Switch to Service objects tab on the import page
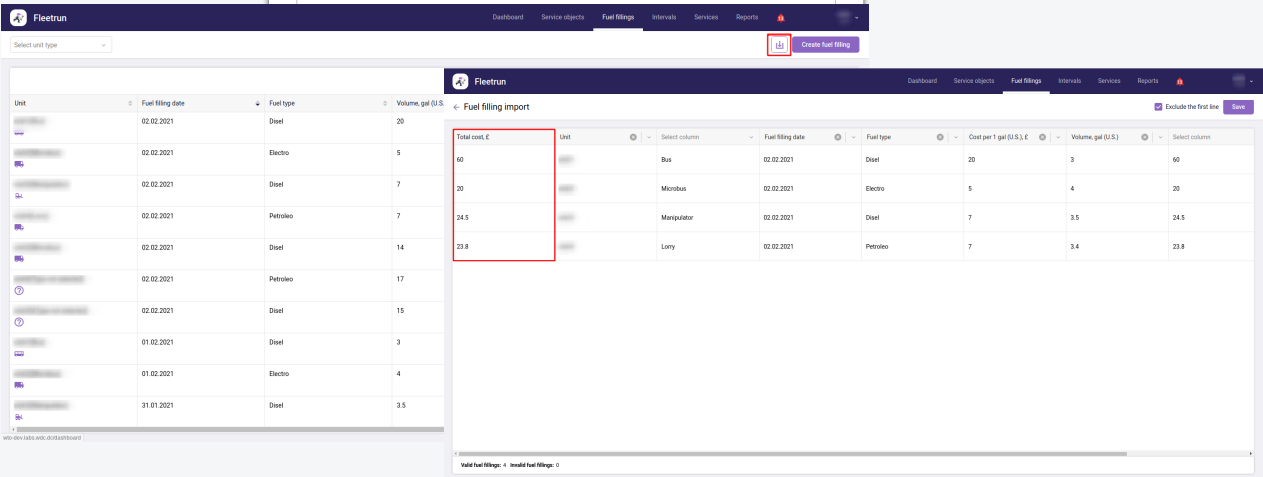The height and width of the screenshot is (477, 1263). (x=974, y=81)
